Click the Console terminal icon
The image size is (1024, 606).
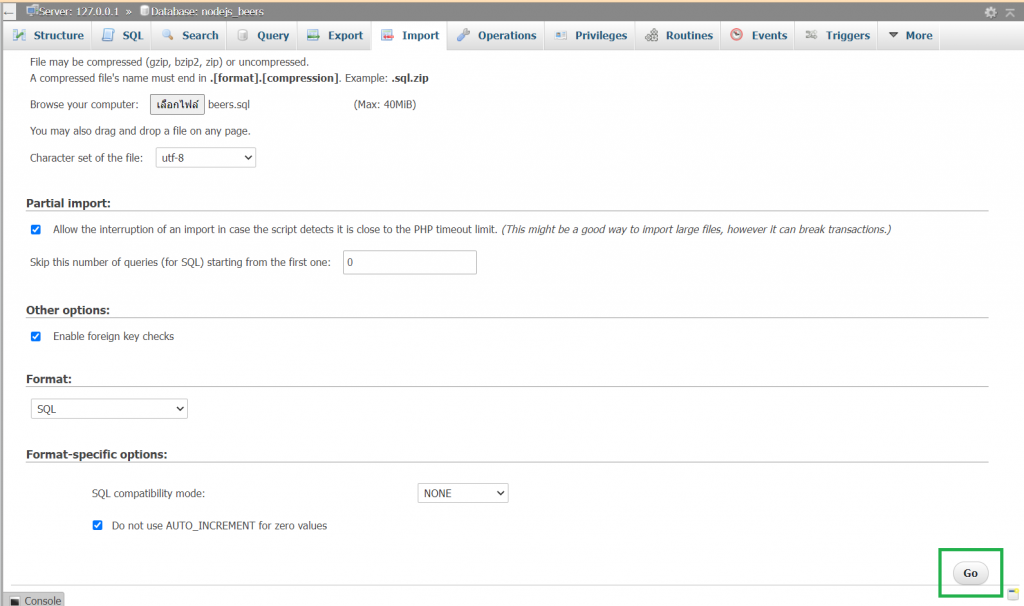15,601
